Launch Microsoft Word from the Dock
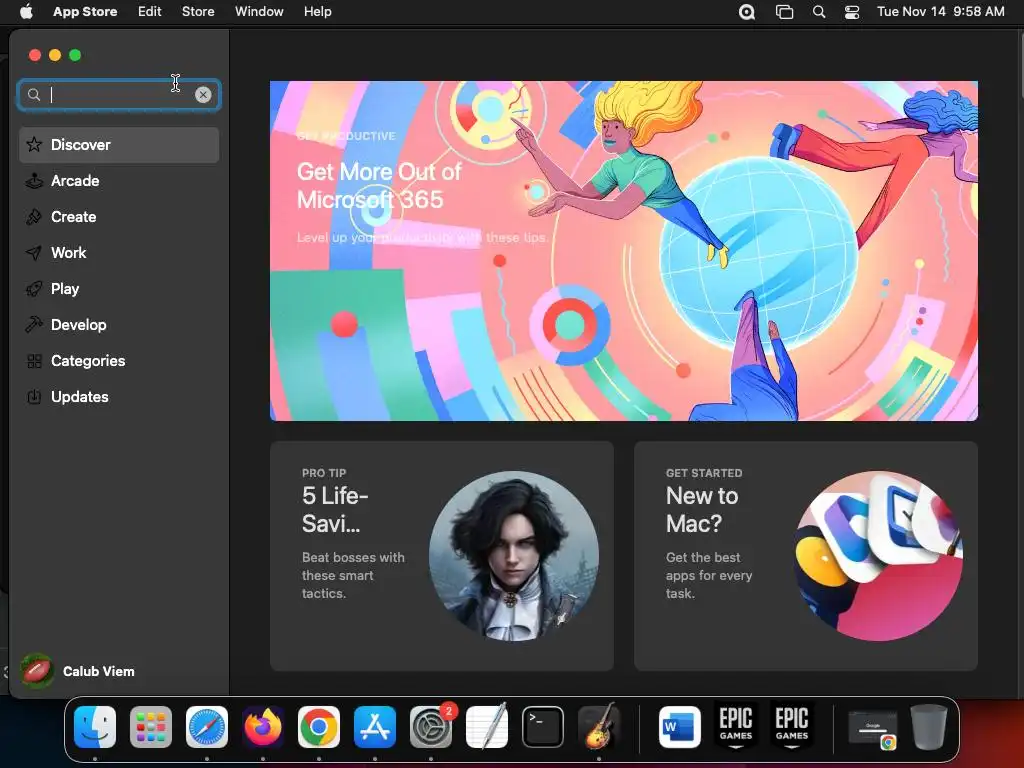Viewport: 1024px width, 768px height. tap(680, 727)
